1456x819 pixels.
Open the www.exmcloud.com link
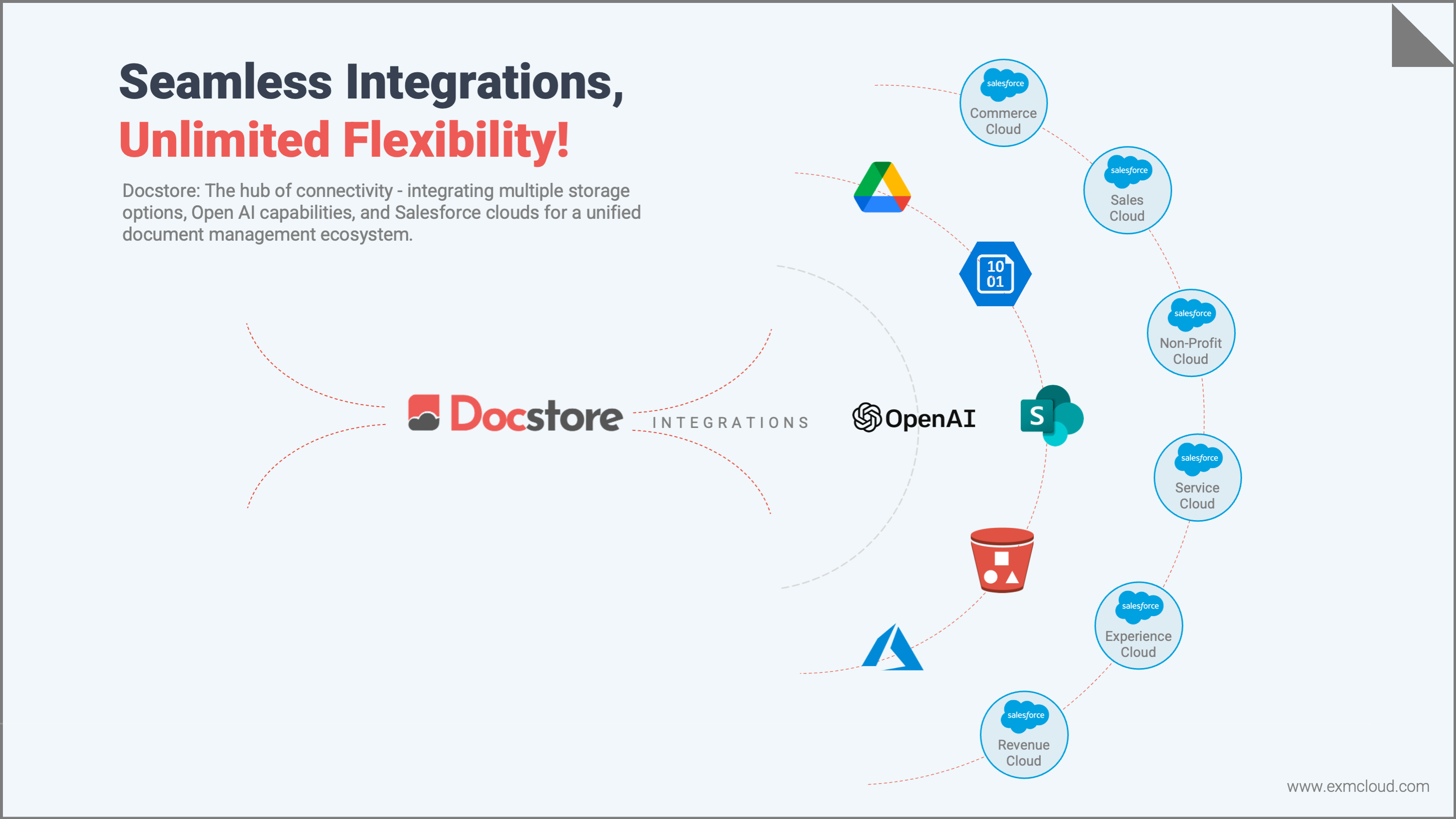tap(1358, 786)
